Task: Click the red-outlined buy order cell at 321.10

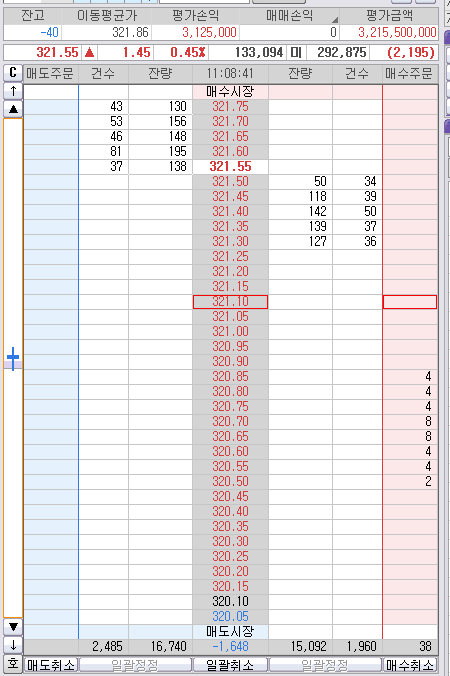Action: click(x=410, y=302)
